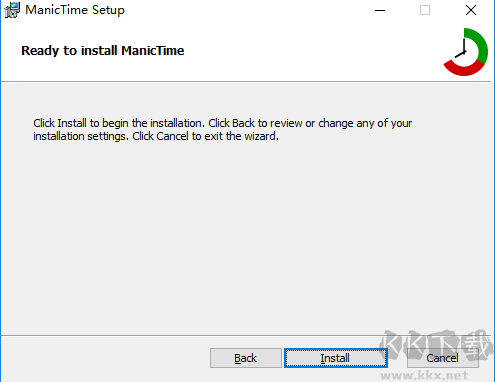
Task: Go back with the Back button
Action: pyautogui.click(x=246, y=358)
